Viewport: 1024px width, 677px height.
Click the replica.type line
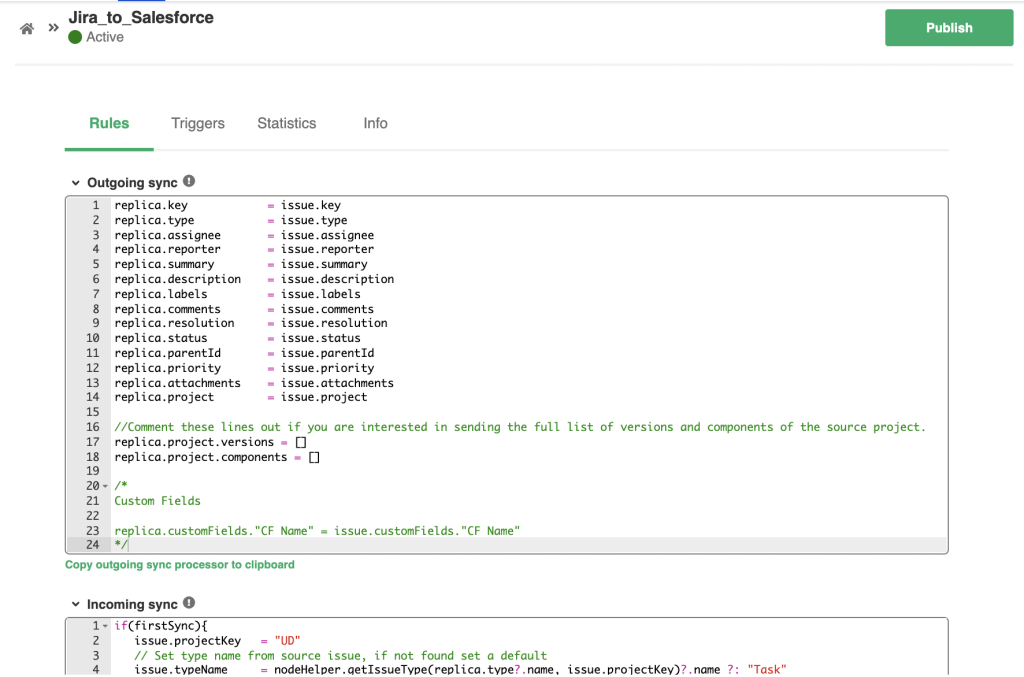pyautogui.click(x=231, y=220)
